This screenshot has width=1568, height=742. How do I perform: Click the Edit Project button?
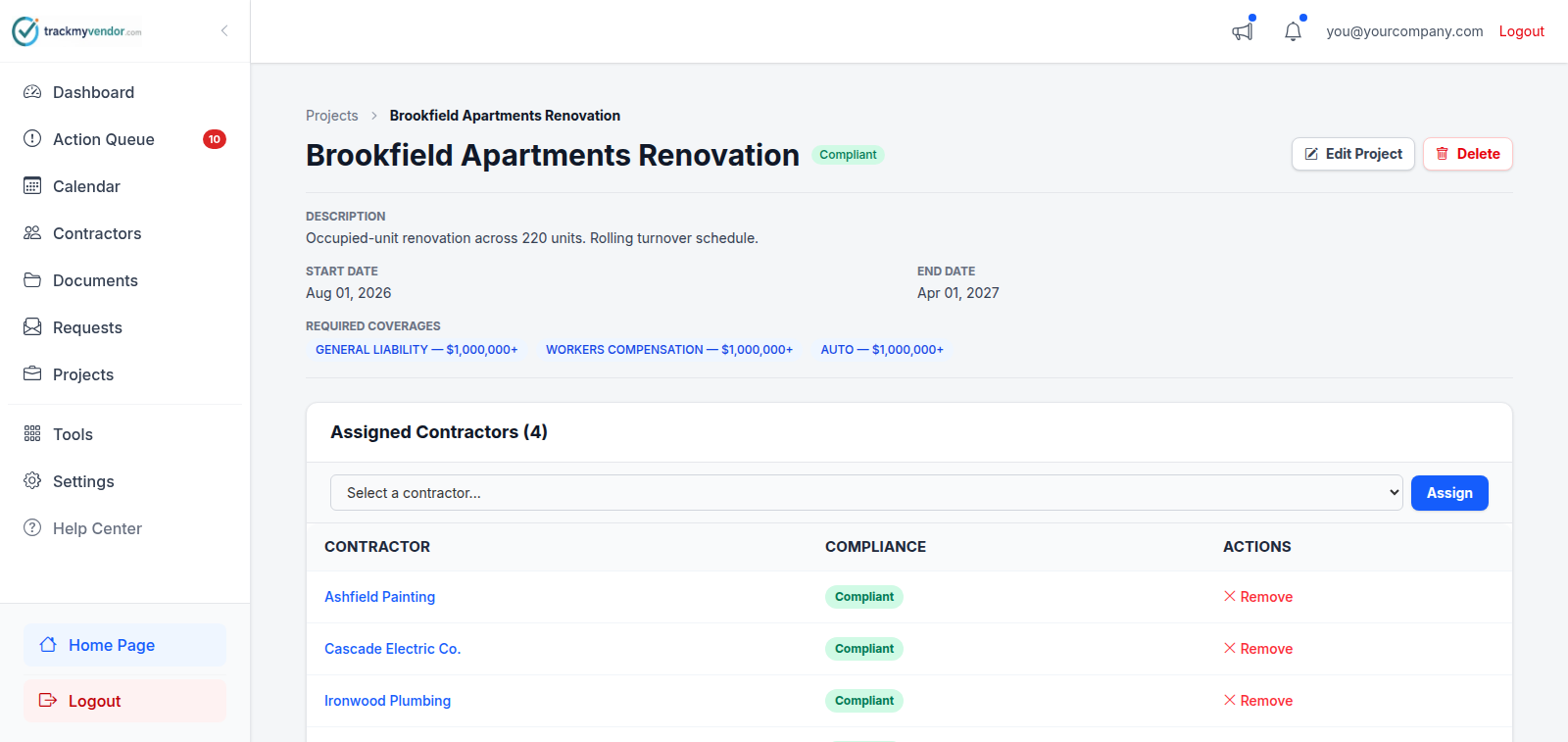point(1352,154)
